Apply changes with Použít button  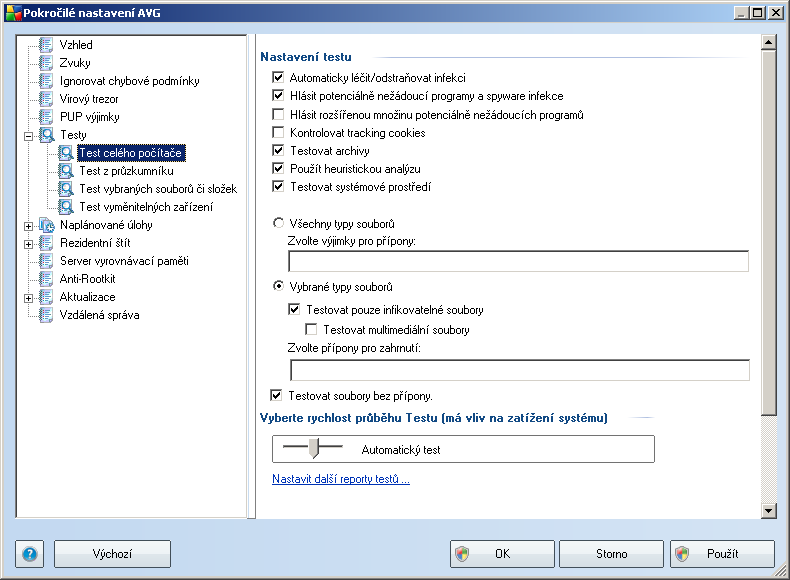(x=722, y=554)
